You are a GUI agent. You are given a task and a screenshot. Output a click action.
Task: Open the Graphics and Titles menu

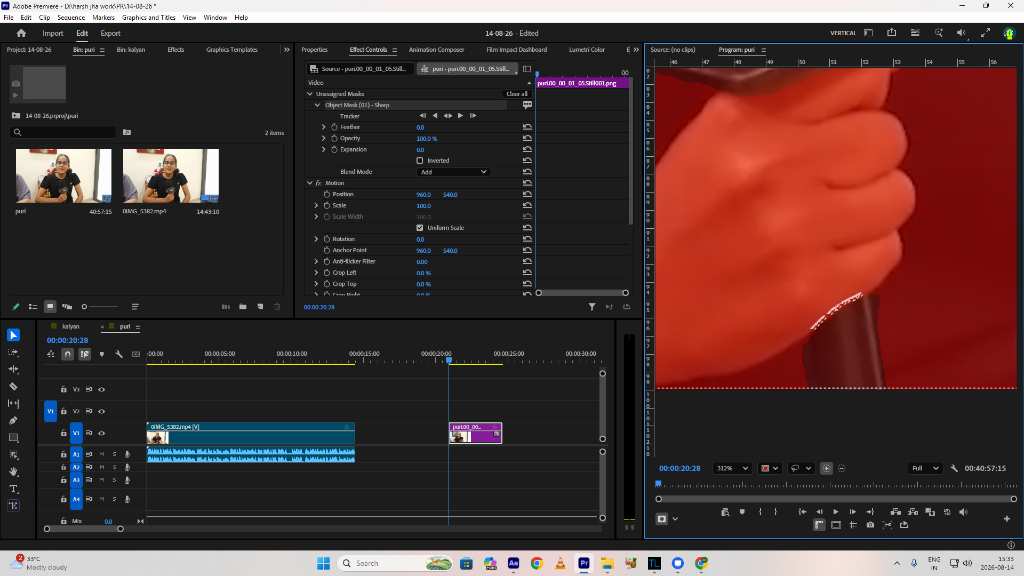[149, 18]
